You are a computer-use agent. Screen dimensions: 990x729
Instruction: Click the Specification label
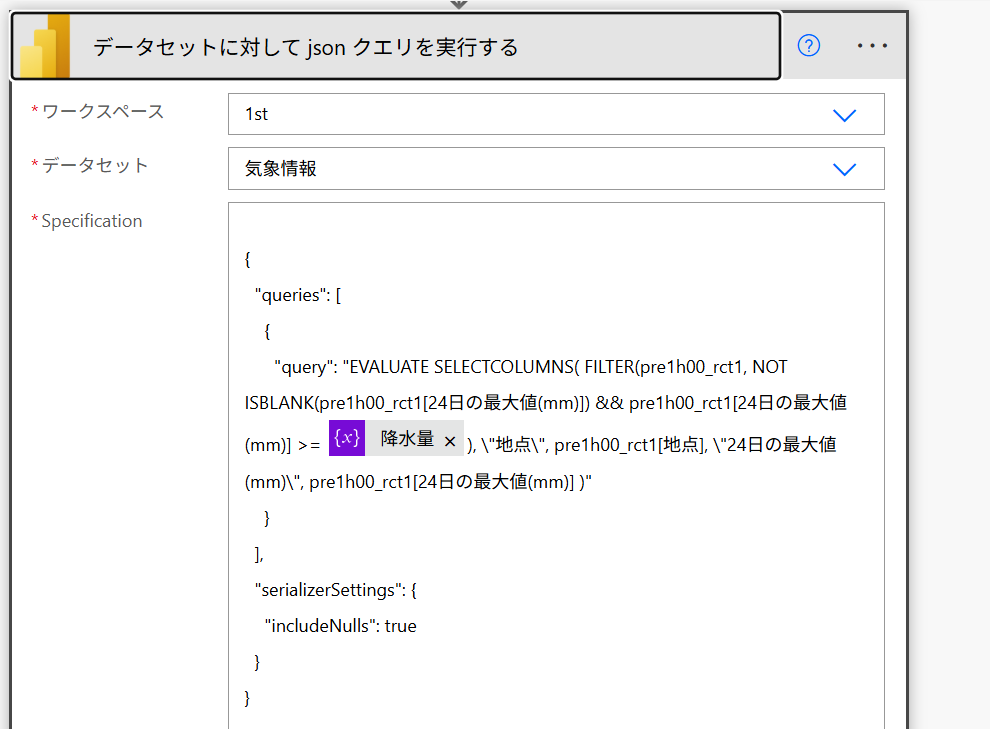click(92, 221)
